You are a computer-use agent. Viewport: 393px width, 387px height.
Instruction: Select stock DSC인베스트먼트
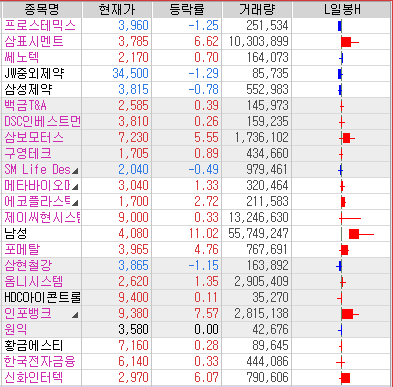tap(42, 122)
